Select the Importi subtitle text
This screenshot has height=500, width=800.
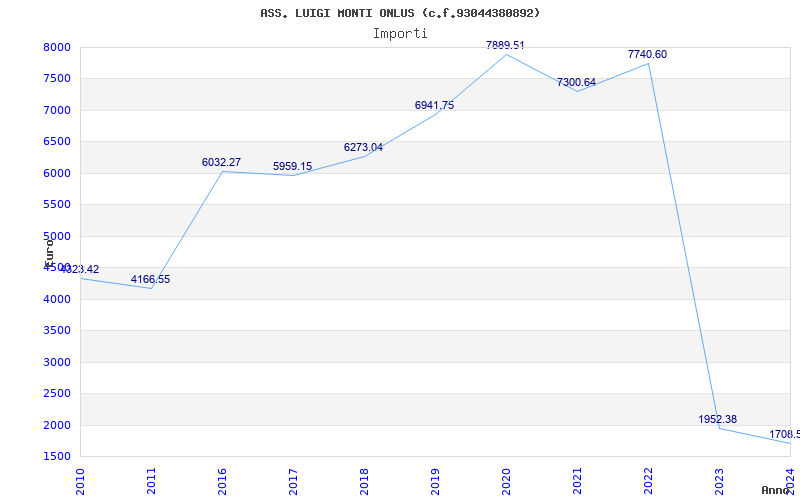tap(400, 34)
